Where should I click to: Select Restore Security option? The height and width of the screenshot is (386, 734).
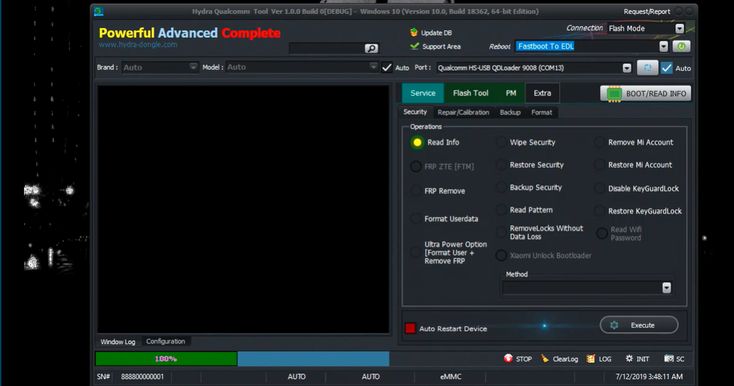tap(501, 165)
